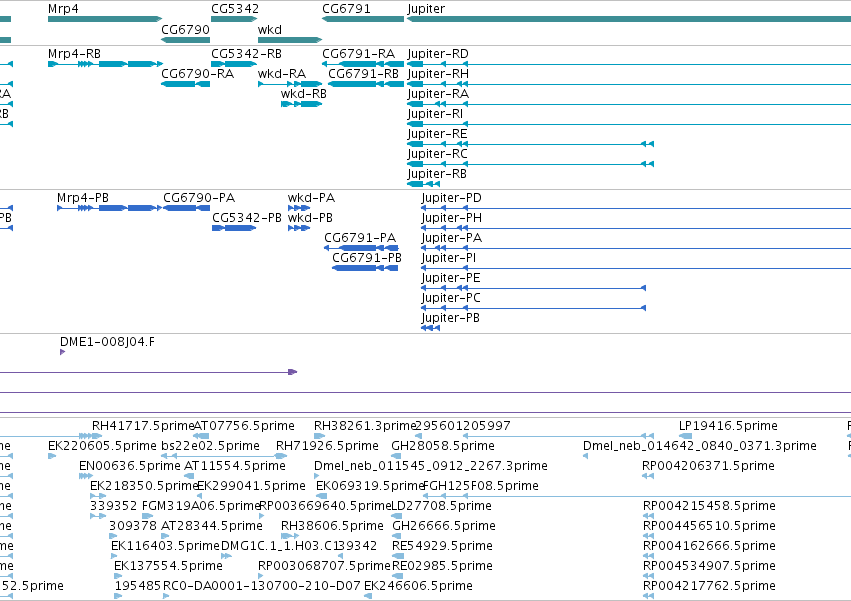Click EST AT07756.5prime
The image size is (851, 601).
click(244, 426)
